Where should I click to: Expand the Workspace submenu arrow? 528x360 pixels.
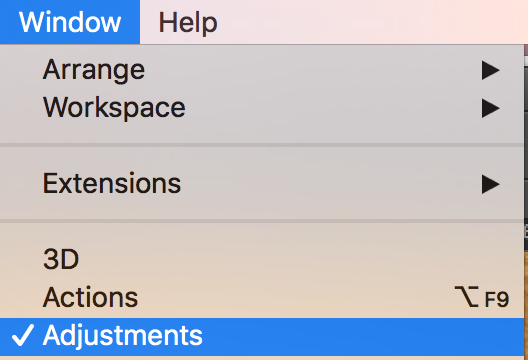[x=490, y=108]
